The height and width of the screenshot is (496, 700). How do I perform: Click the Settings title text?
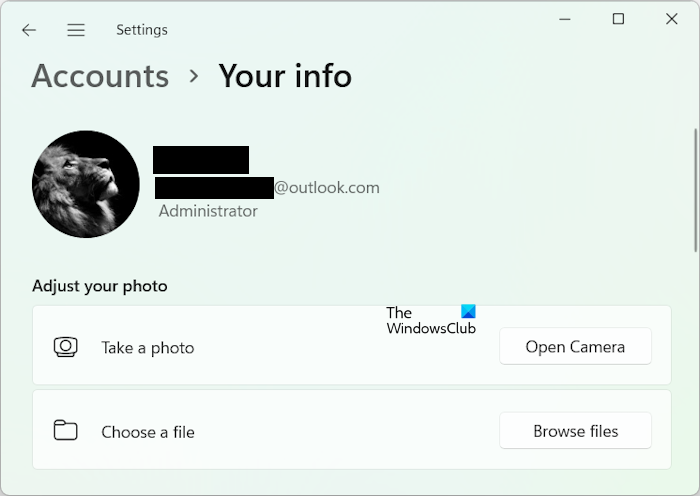[142, 30]
